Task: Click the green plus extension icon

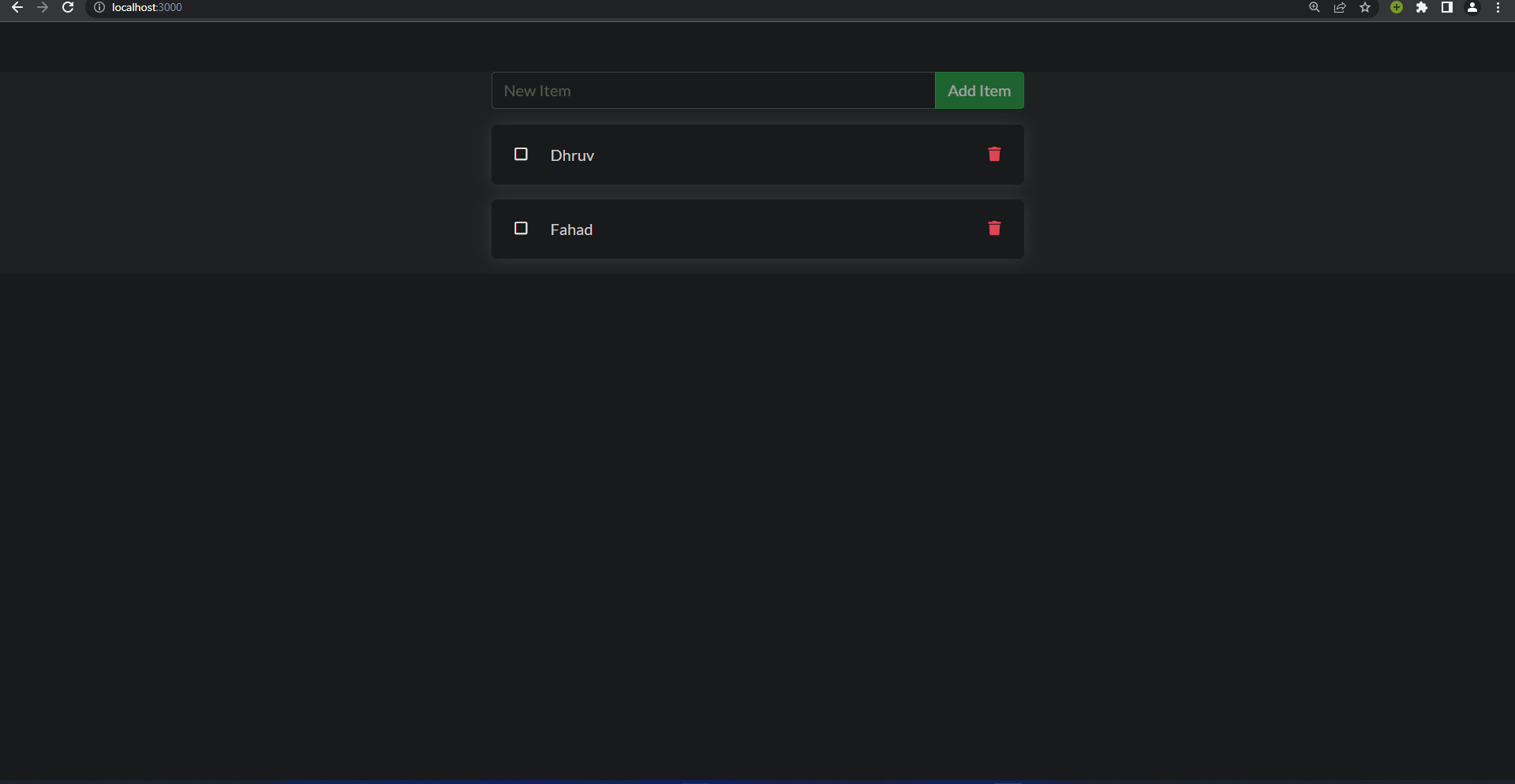Action: tap(1395, 7)
